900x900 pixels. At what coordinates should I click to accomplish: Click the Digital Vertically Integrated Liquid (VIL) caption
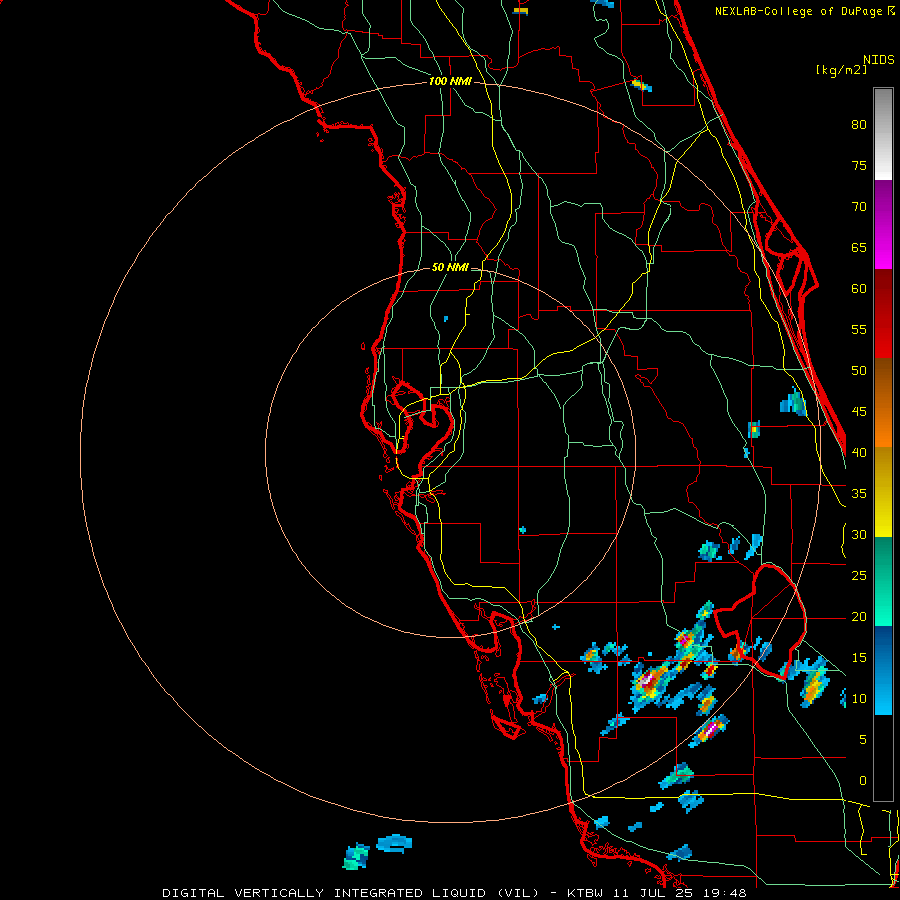pyautogui.click(x=351, y=893)
